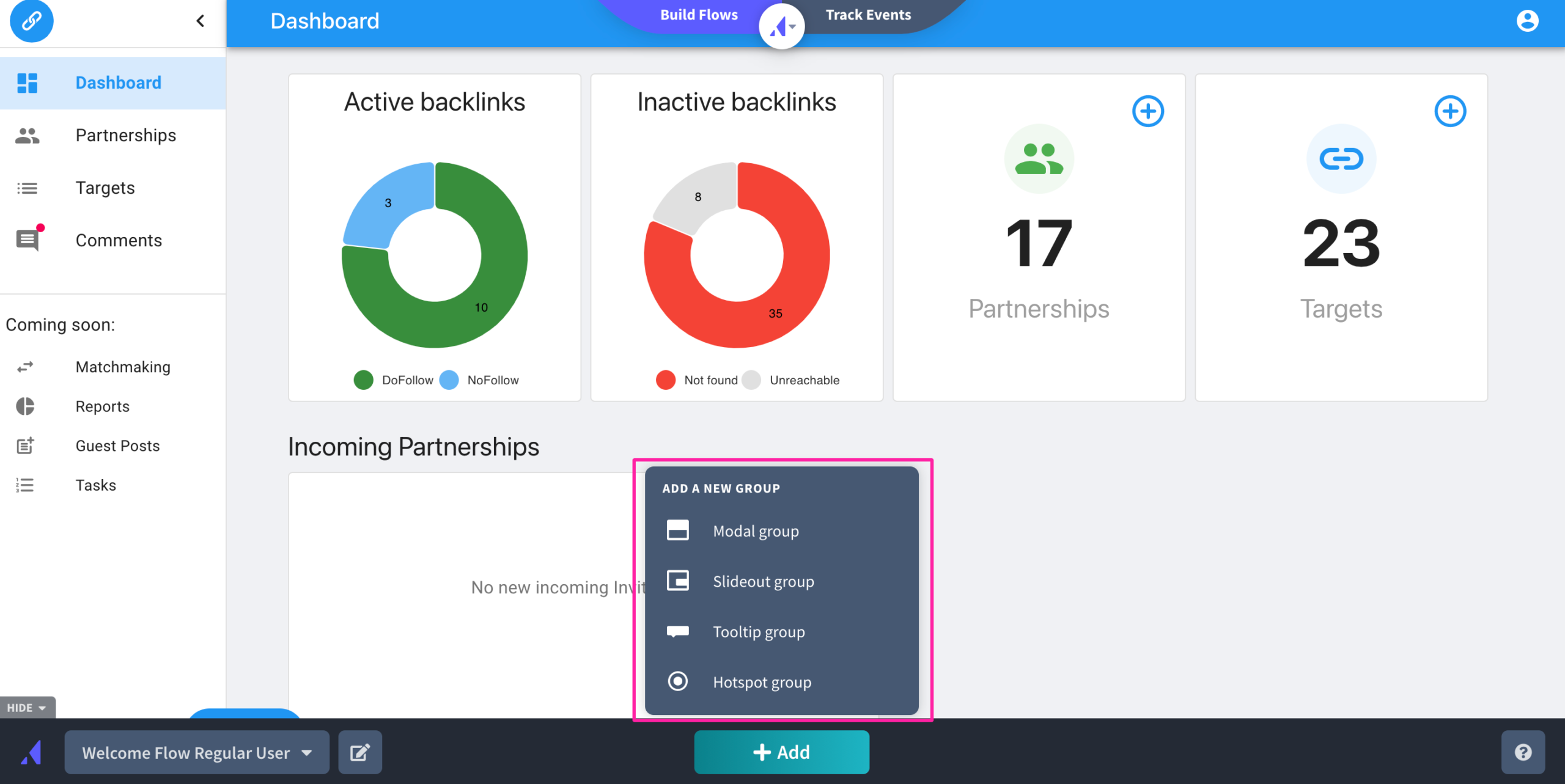Add a new target with plus icon
The height and width of the screenshot is (784, 1565).
click(x=1450, y=111)
